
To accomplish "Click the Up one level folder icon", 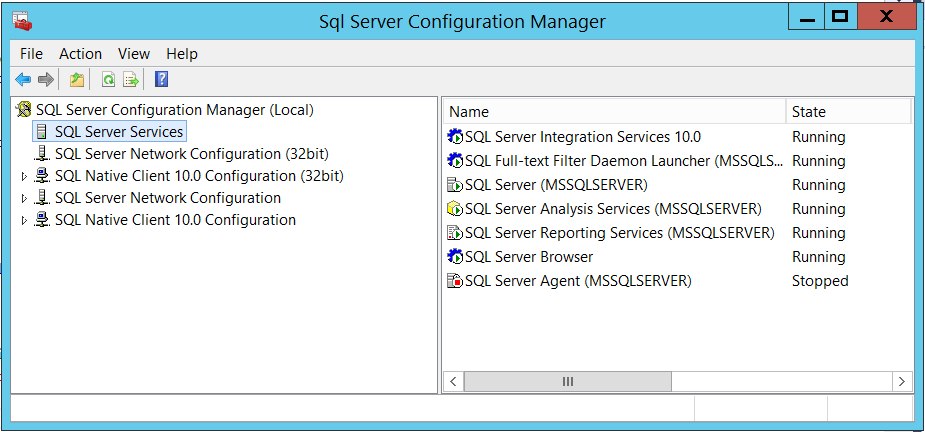I will point(77,79).
